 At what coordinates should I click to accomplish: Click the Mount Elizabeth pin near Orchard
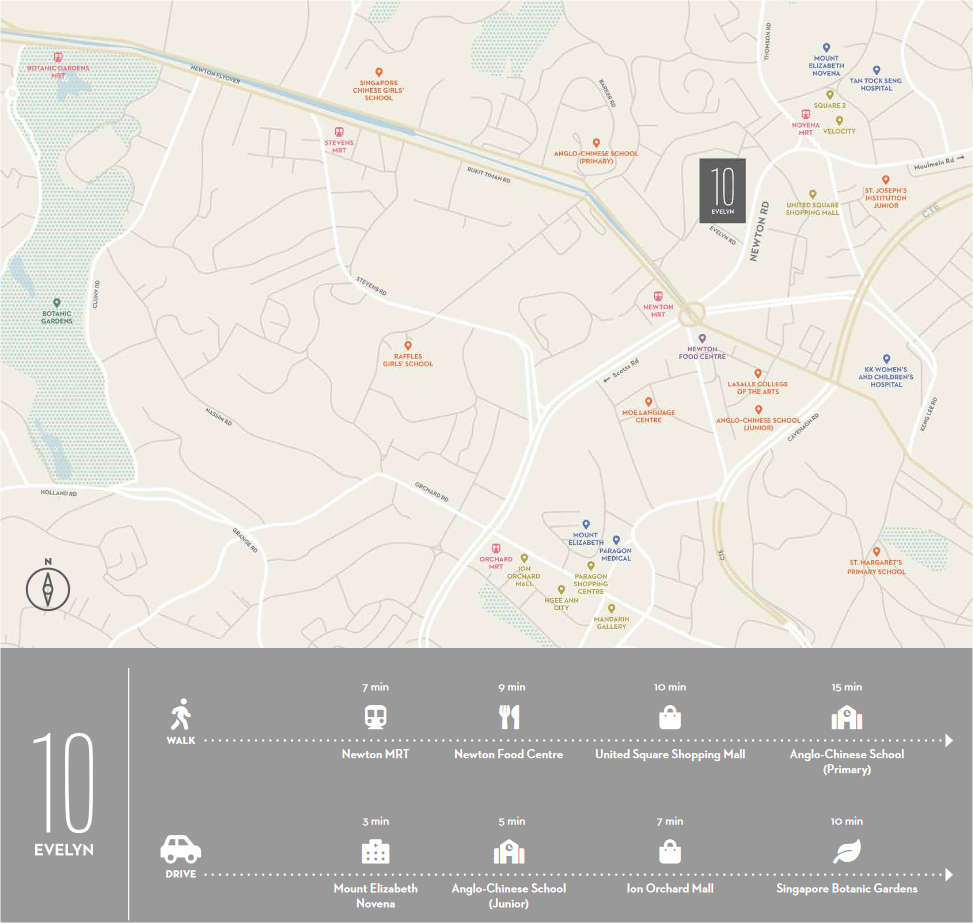pos(585,525)
